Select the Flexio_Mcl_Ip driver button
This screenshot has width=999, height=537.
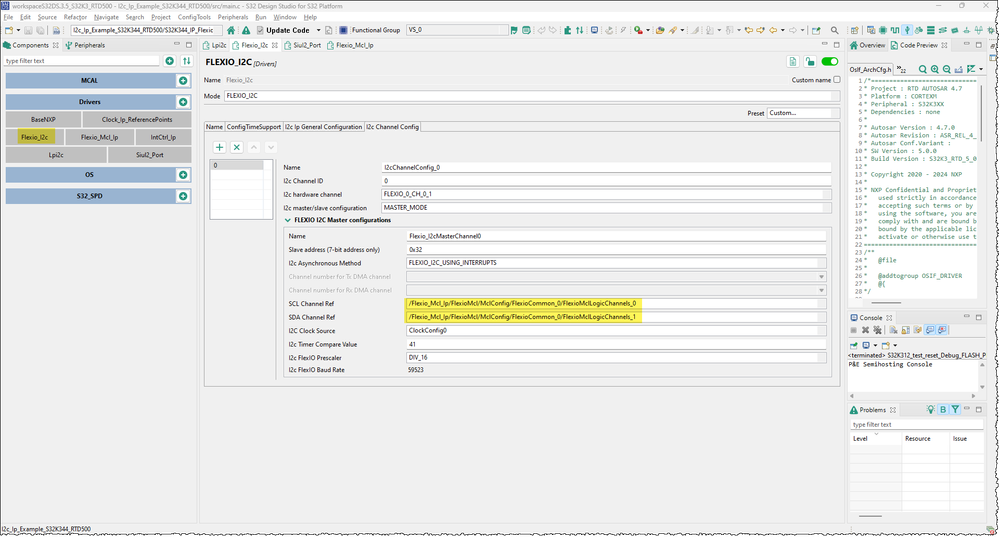(x=99, y=137)
